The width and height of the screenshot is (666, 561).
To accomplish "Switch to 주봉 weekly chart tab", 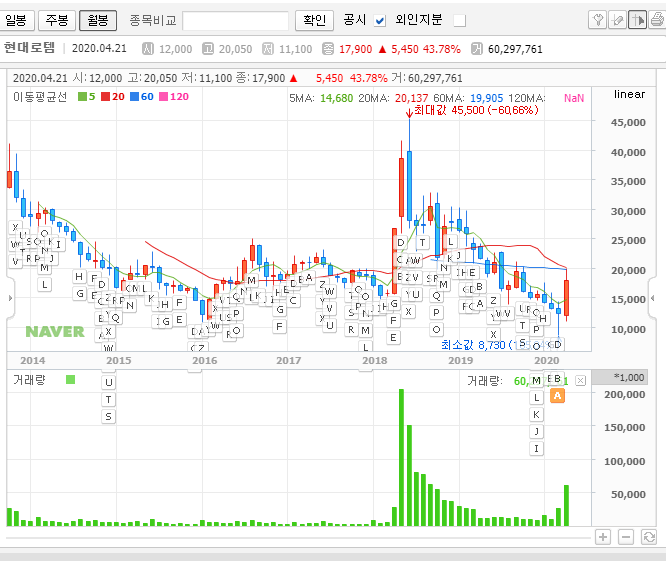I will (x=57, y=20).
